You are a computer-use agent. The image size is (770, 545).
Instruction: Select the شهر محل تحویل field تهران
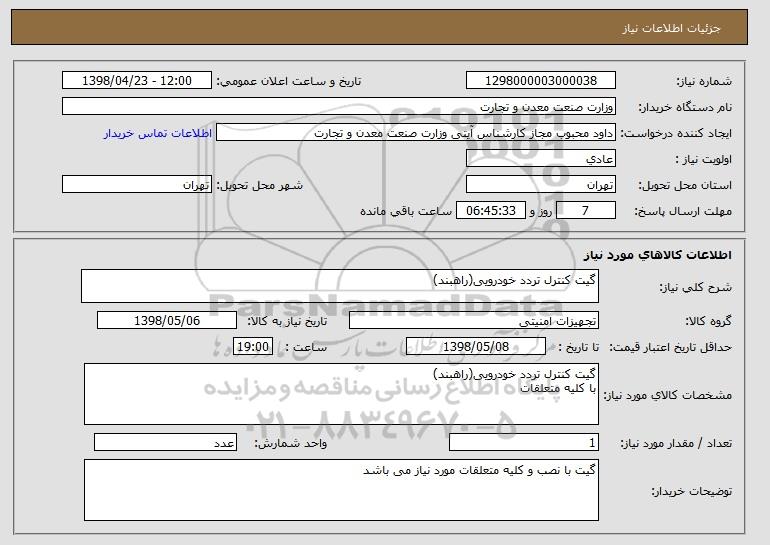[137, 185]
